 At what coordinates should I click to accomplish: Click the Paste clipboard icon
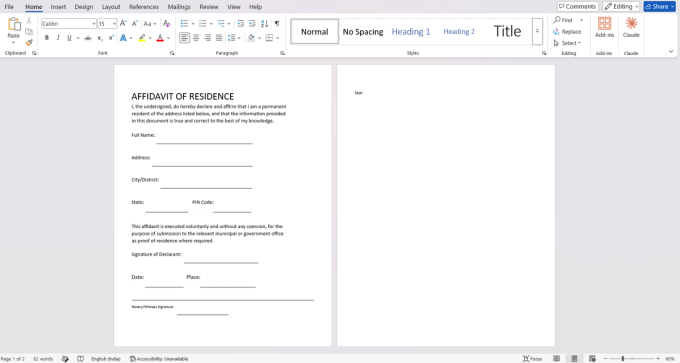(14, 24)
